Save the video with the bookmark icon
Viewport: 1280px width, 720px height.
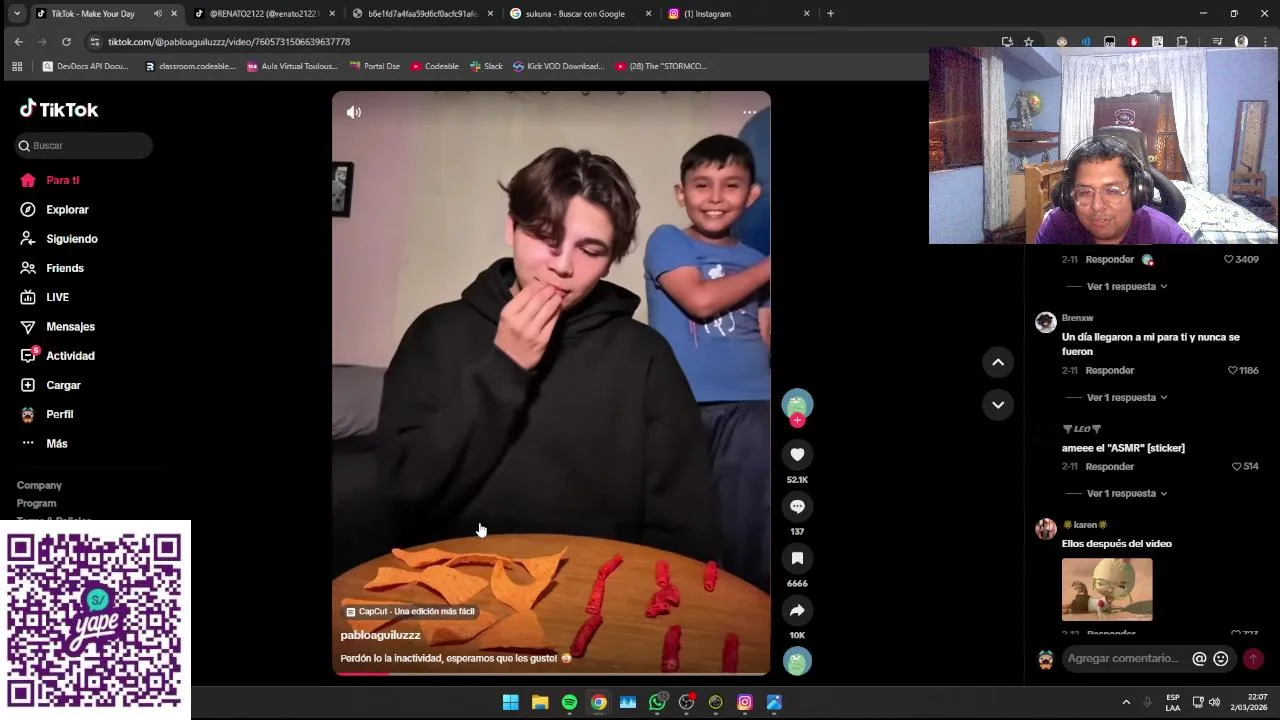(797, 558)
